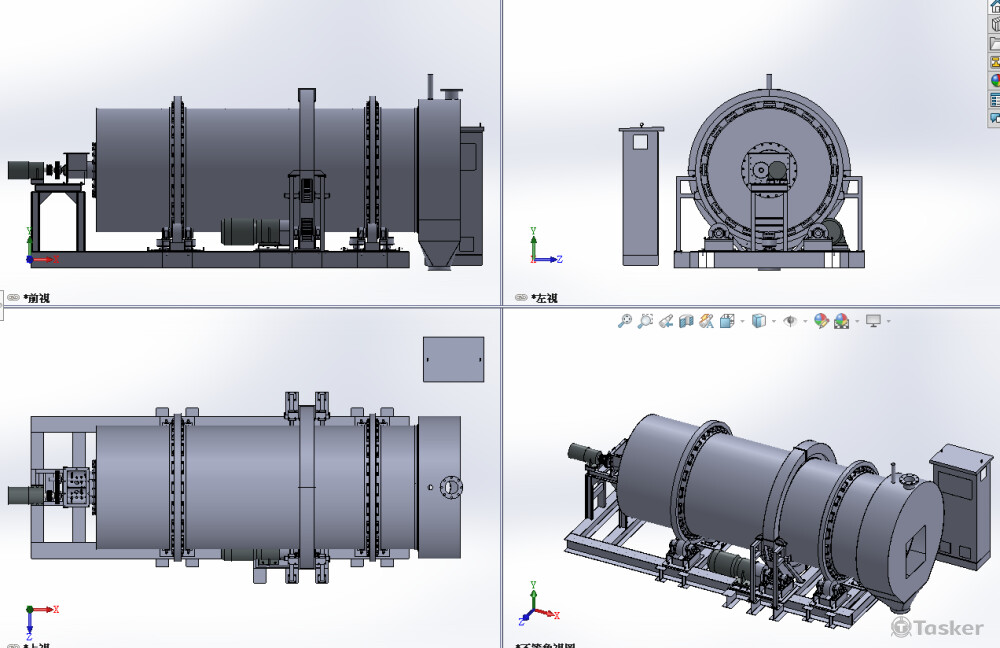Click the Zoom to Fit magnifier icon
Screen dimensions: 1000x648
[x=625, y=321]
